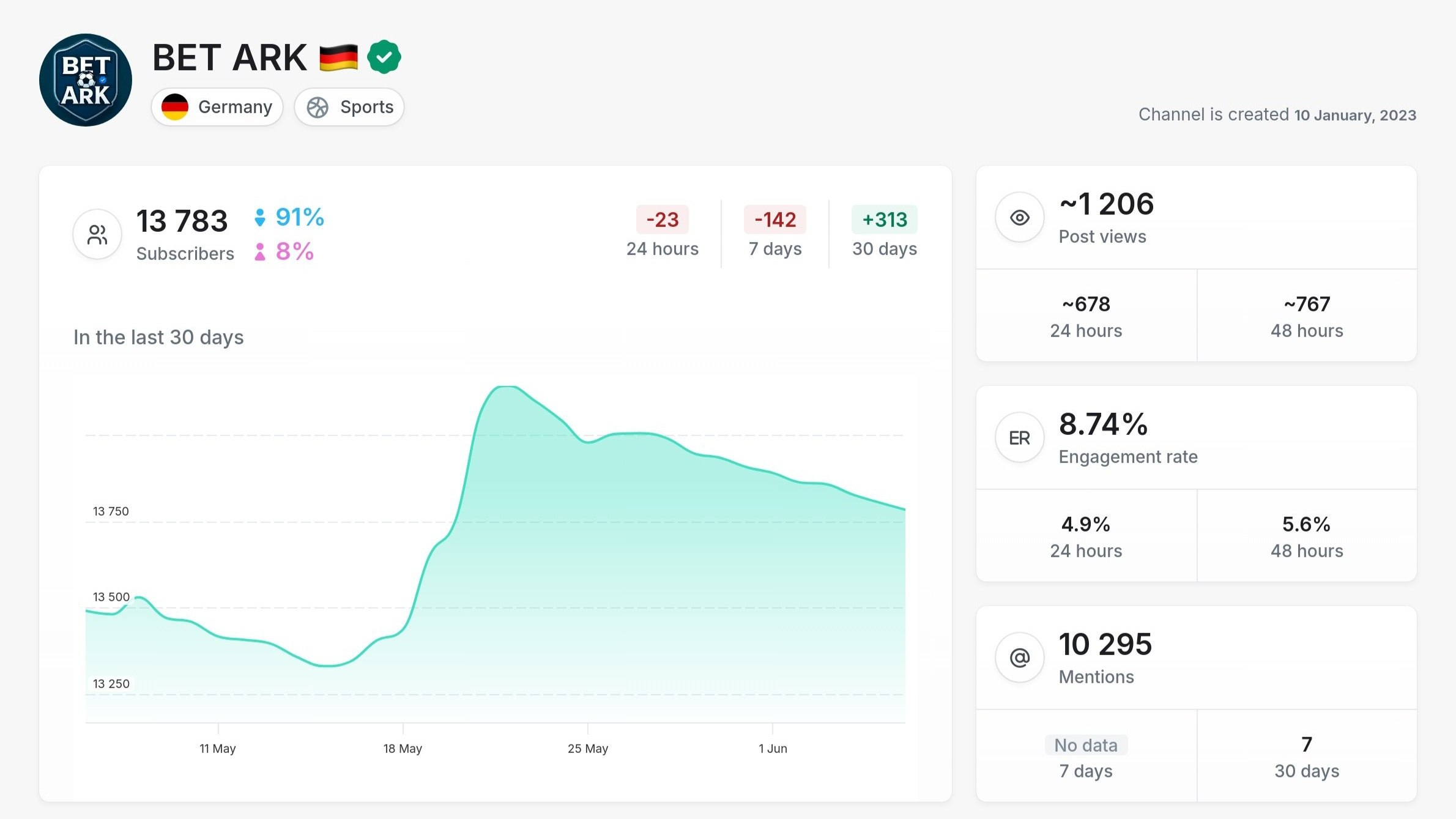Screen dimensions: 1456x819
Task: Click the 10 295 mentions value
Action: pos(1105,644)
